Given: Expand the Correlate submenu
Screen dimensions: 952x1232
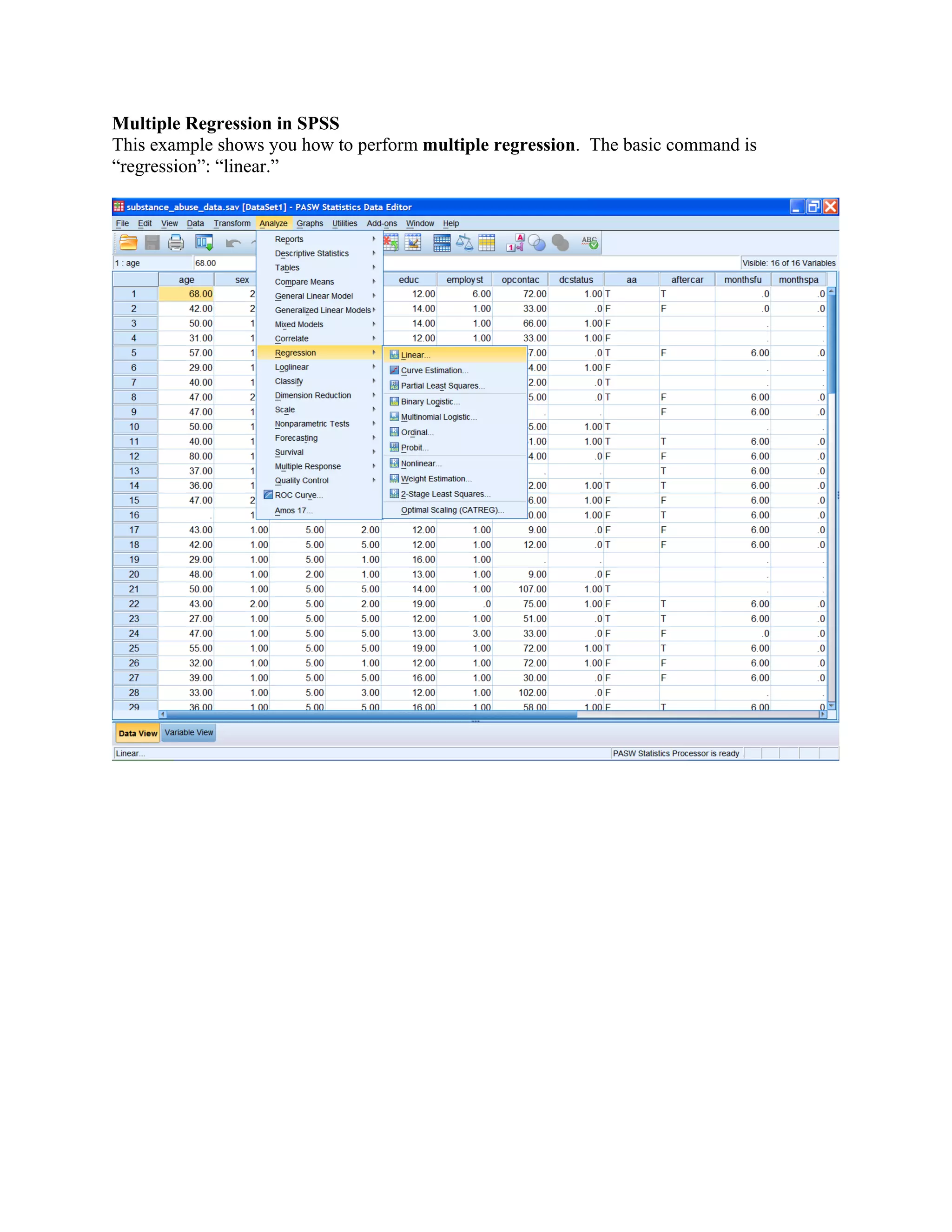Looking at the screenshot, I should (x=319, y=338).
